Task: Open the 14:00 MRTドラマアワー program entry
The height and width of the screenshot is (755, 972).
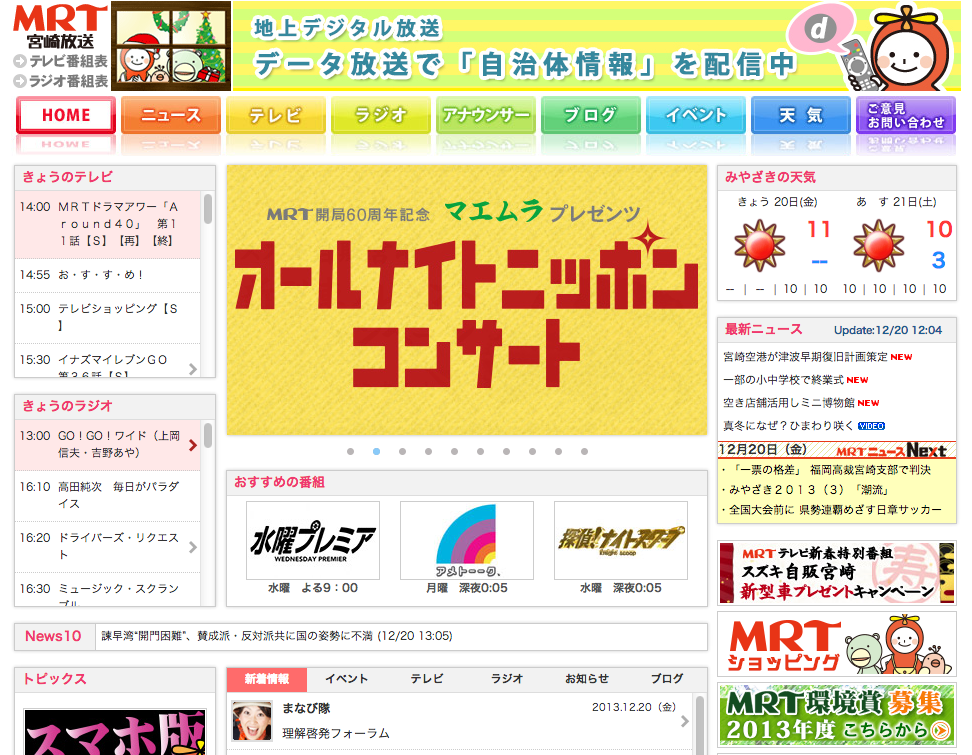Action: [108, 224]
